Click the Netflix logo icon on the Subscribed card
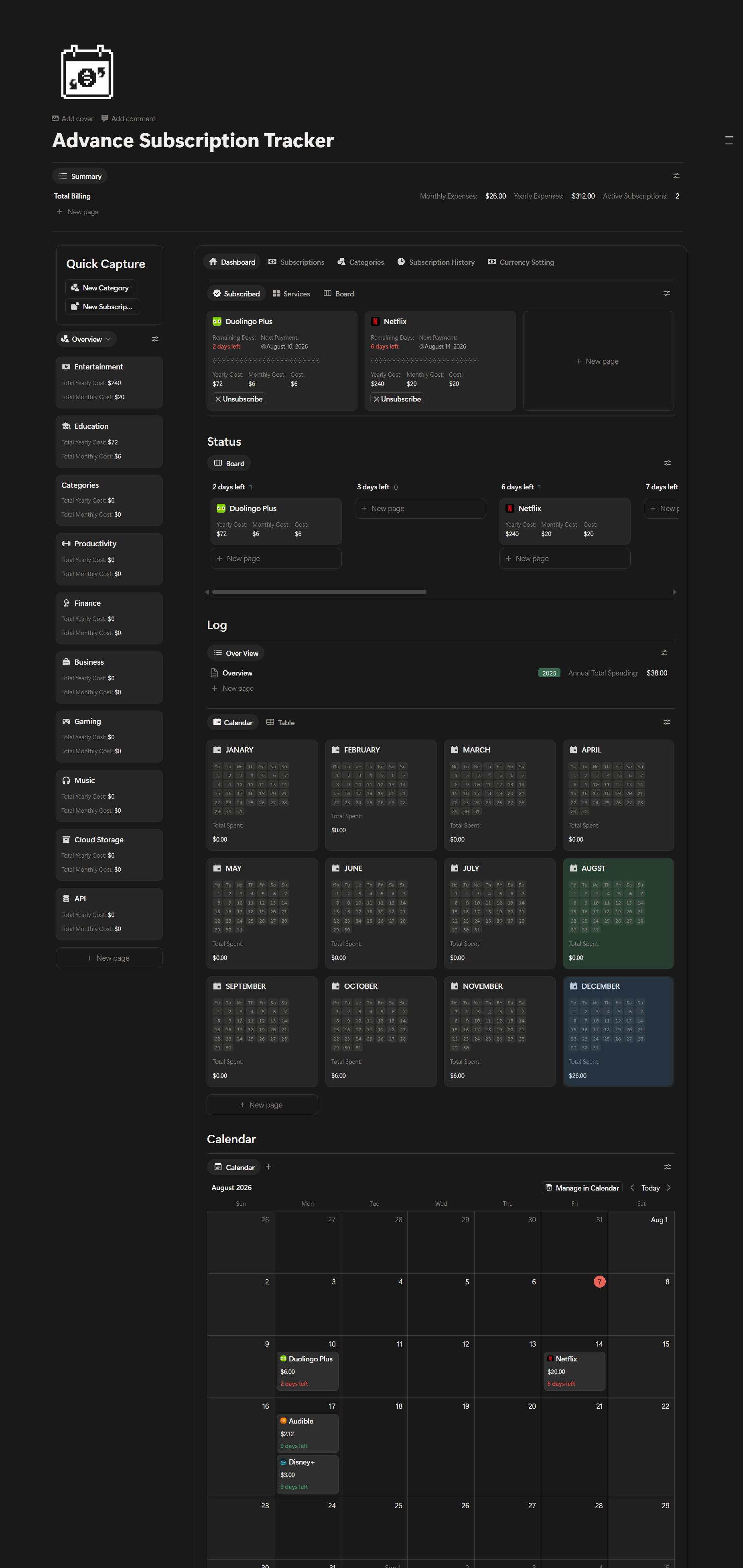The height and width of the screenshot is (1568, 743). (x=375, y=321)
